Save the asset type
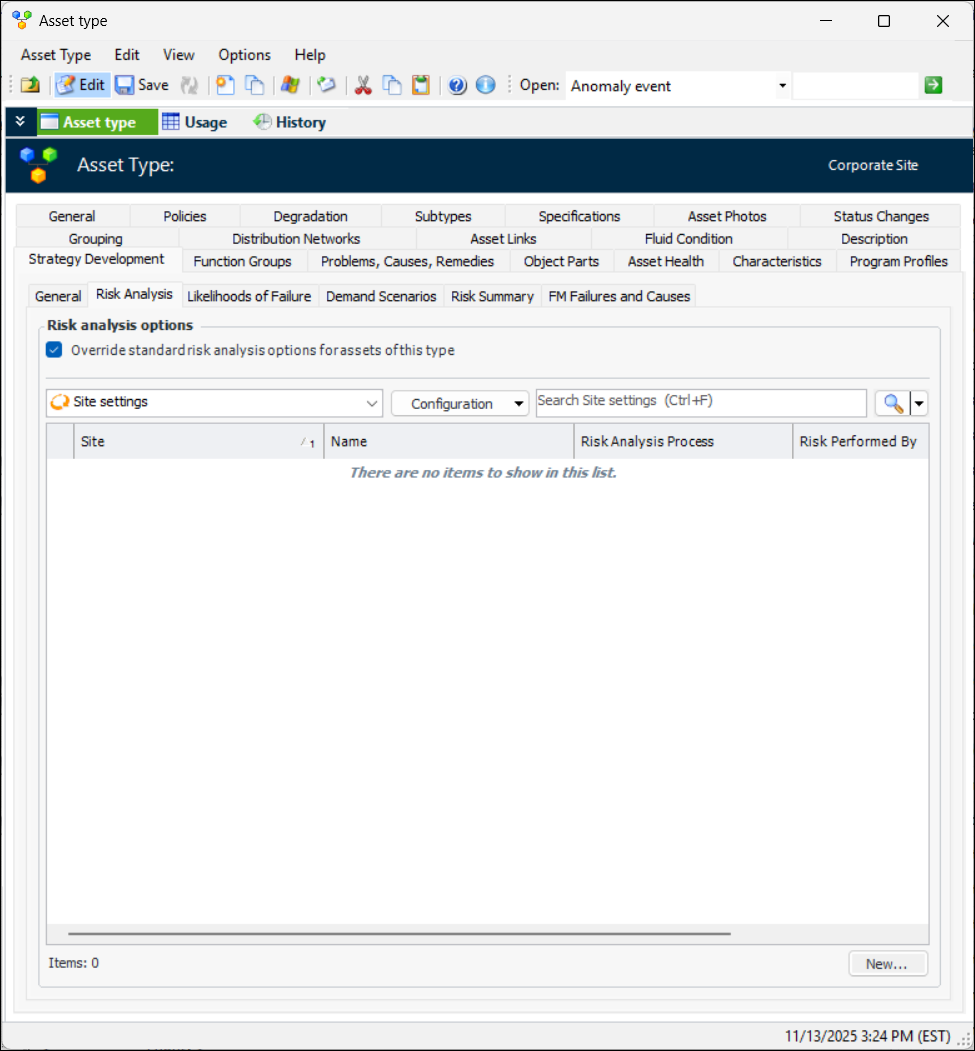The image size is (975, 1051). (x=142, y=85)
